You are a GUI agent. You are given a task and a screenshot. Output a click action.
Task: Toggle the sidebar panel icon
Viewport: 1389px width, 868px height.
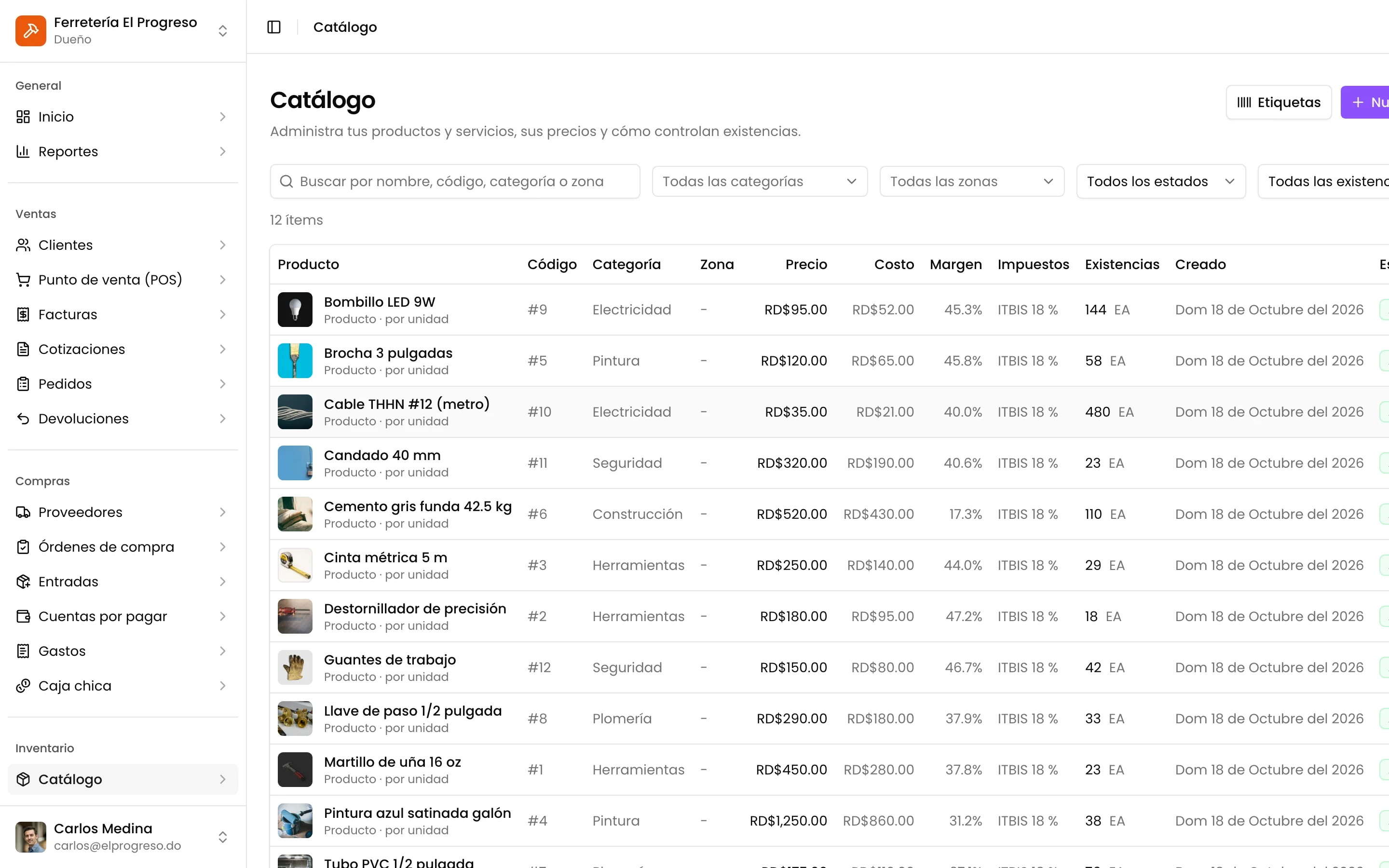coord(274,27)
